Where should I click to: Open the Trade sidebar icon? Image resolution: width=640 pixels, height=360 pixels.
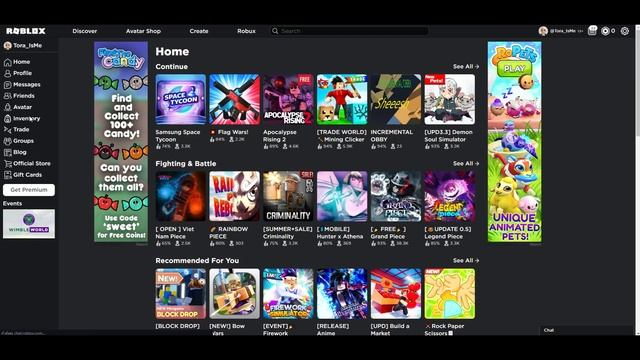coord(7,130)
